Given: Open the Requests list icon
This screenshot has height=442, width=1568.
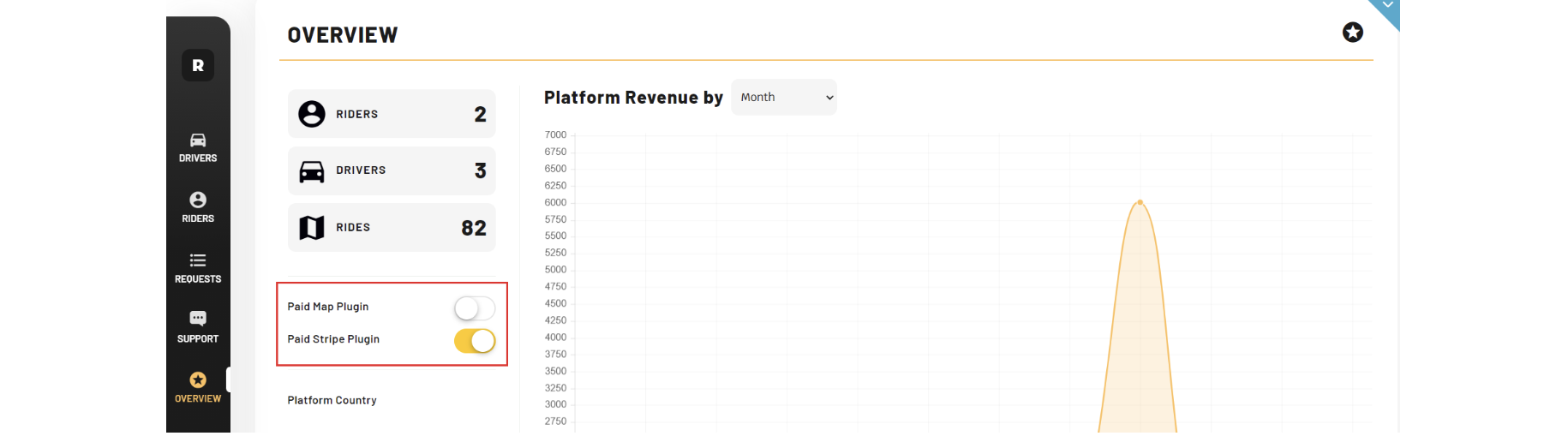Looking at the screenshot, I should (198, 260).
